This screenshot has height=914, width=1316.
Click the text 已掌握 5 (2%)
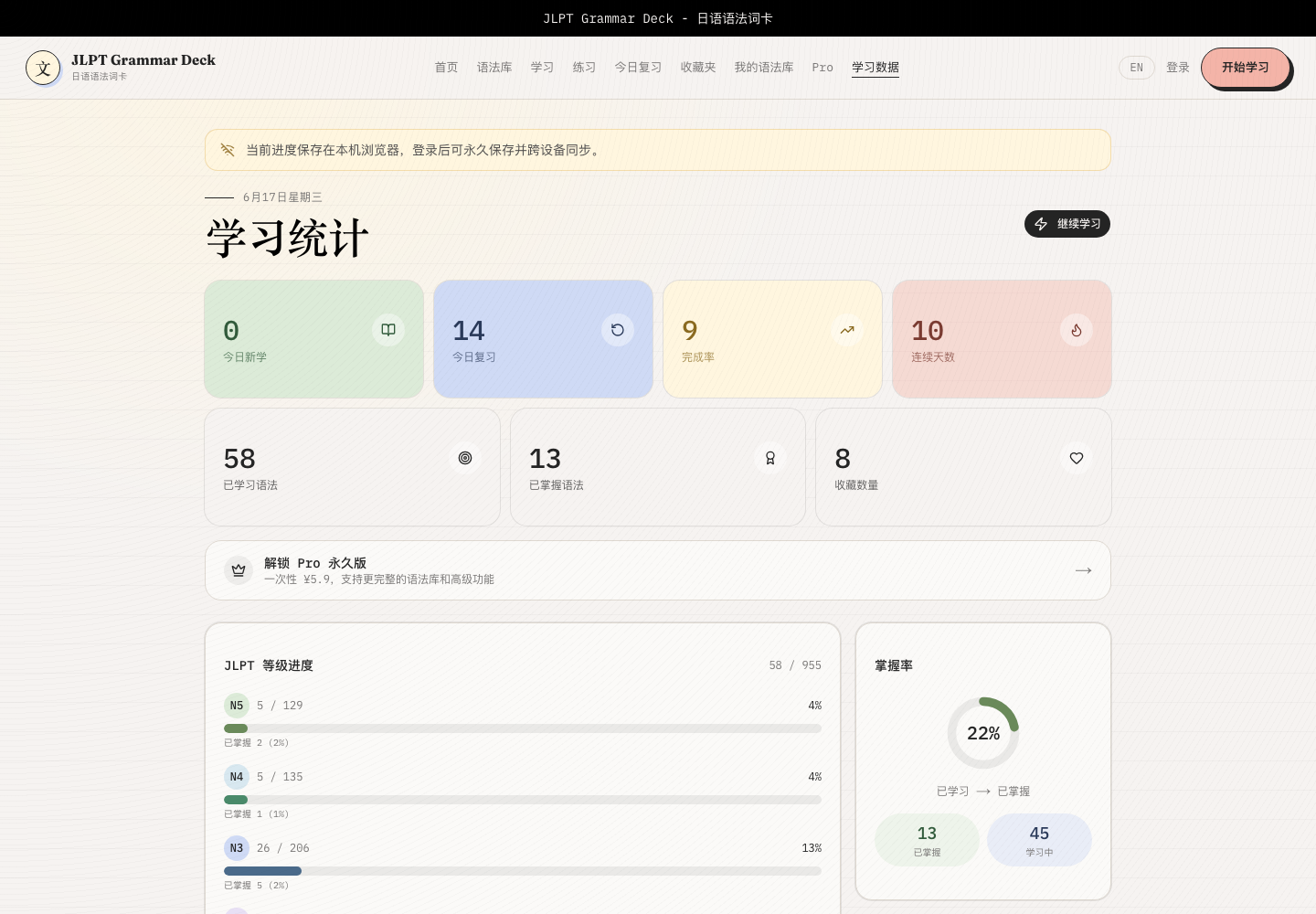257,886
